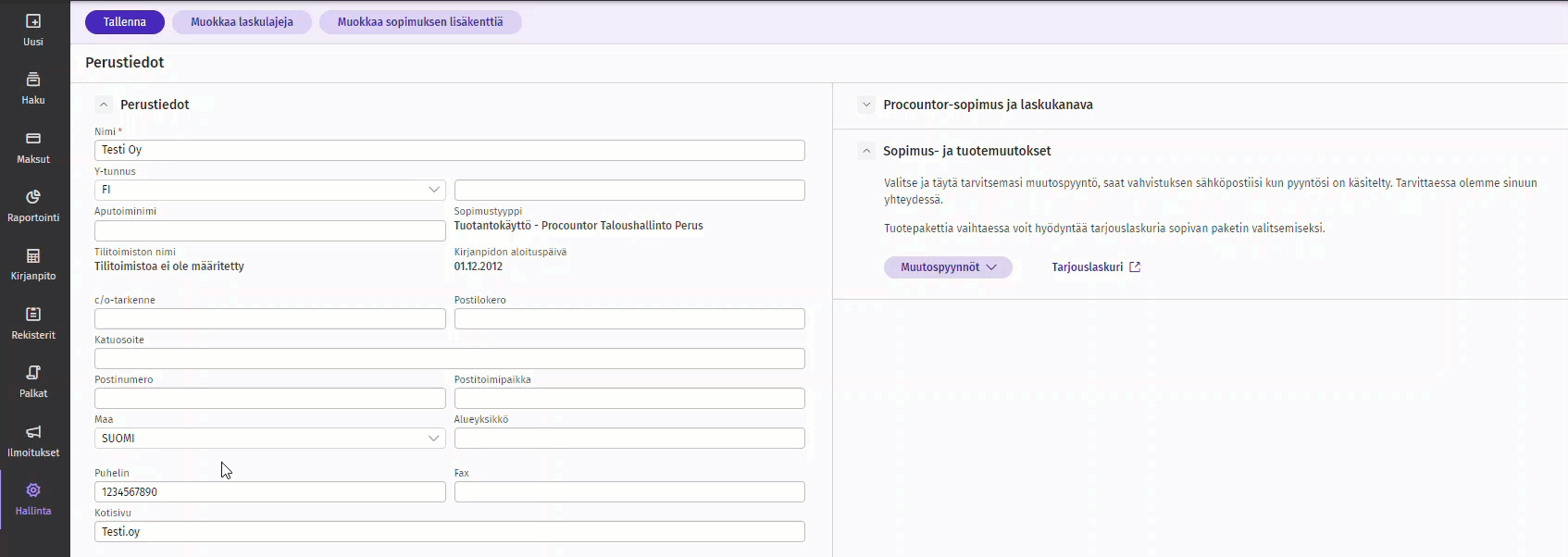The image size is (1568, 557).
Task: Select the Rekisterit sidebar icon
Action: click(x=33, y=315)
